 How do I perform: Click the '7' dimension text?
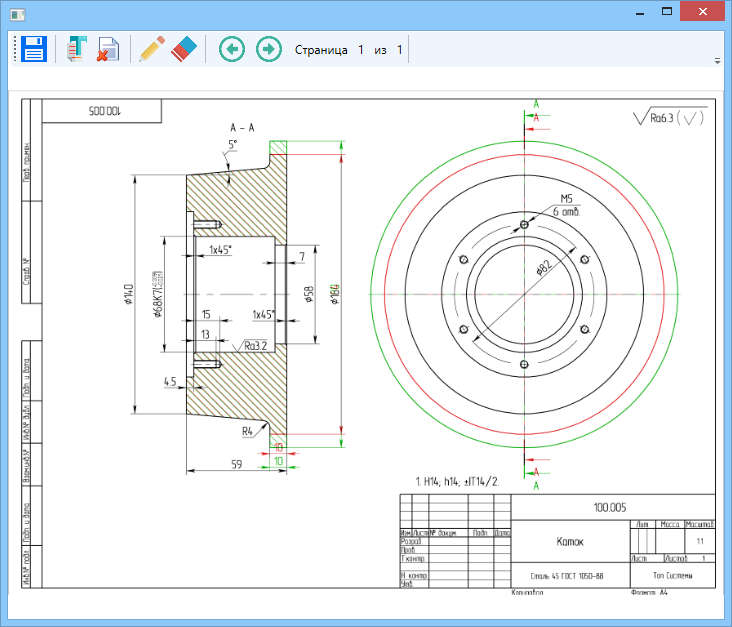point(302,257)
